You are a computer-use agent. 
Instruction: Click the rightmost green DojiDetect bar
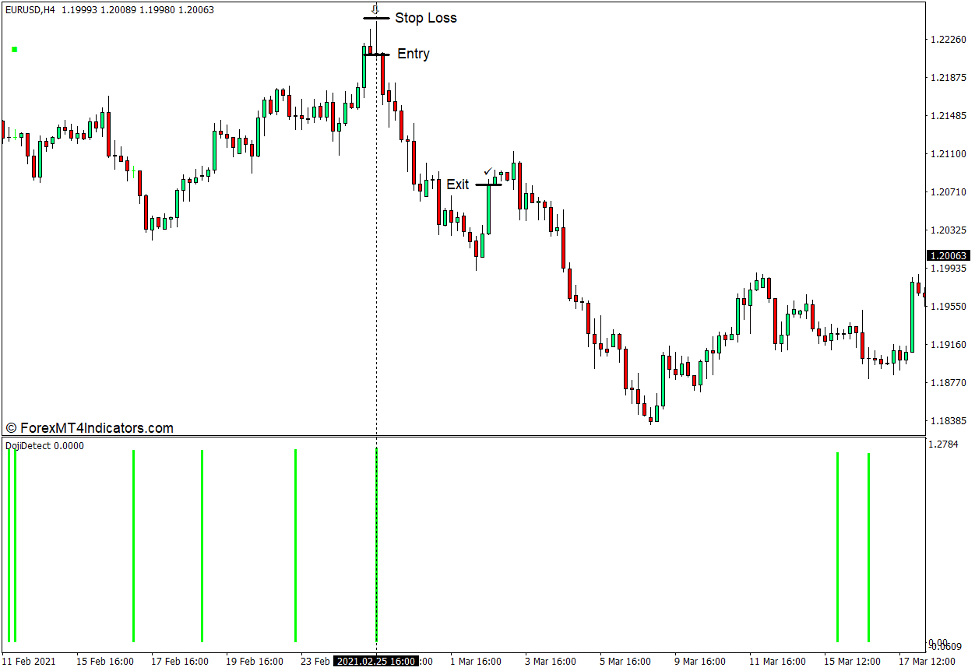(868, 546)
